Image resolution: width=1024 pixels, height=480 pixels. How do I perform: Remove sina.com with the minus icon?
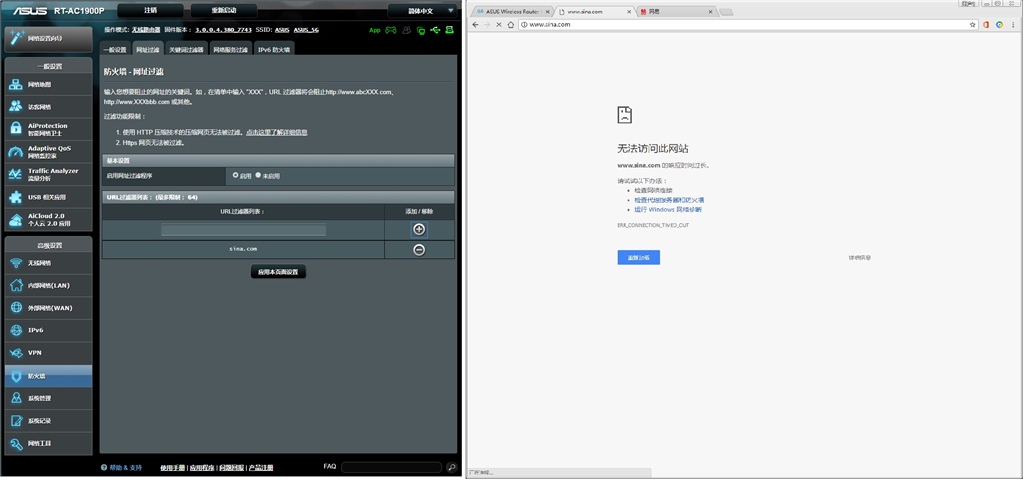[x=419, y=249]
